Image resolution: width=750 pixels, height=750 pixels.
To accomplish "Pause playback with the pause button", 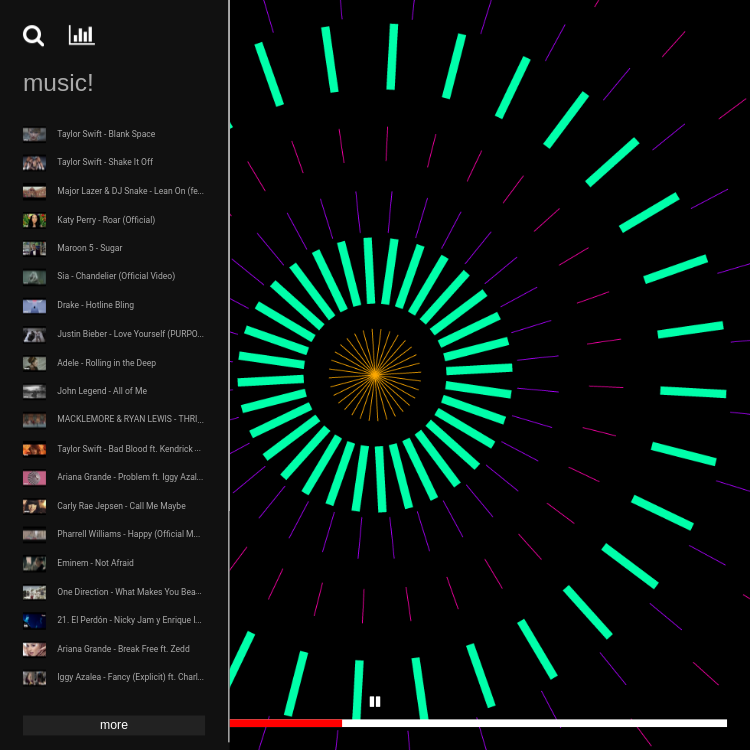I will point(375,701).
